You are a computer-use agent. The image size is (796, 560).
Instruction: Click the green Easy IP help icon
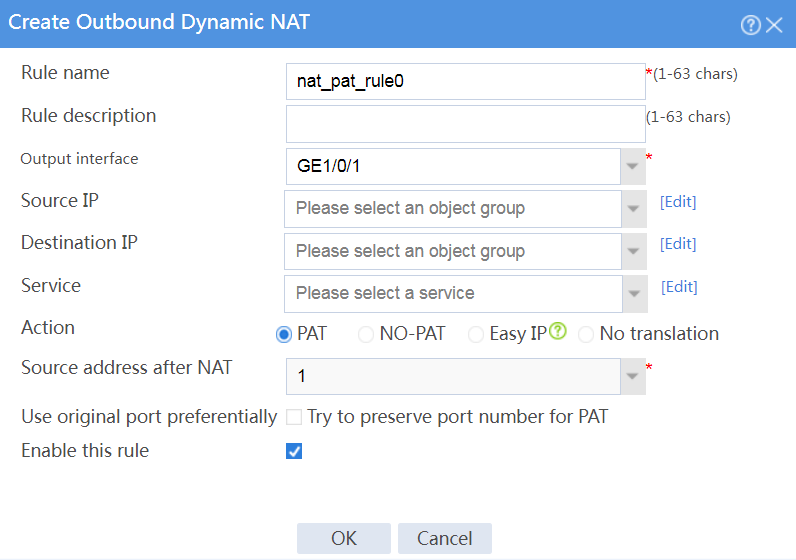(557, 331)
